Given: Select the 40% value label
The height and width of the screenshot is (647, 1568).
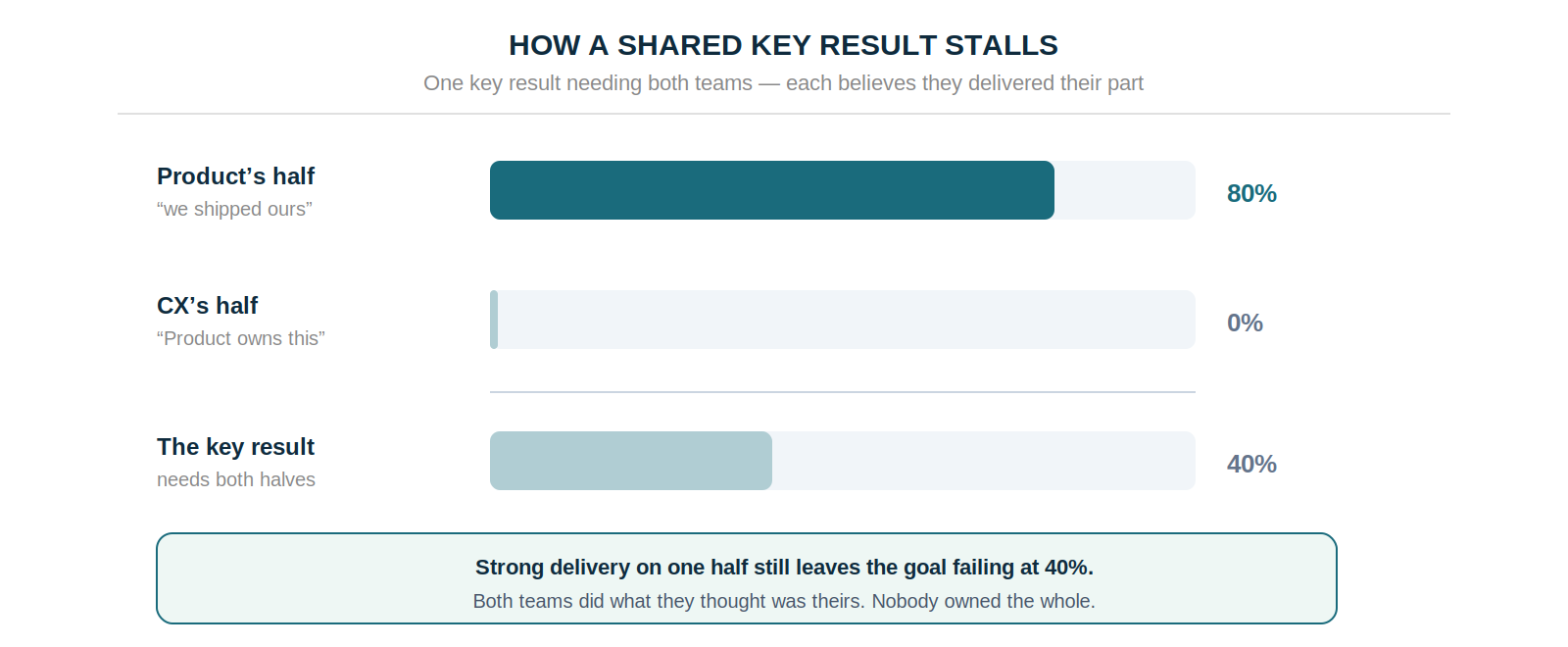Looking at the screenshot, I should (x=1251, y=464).
